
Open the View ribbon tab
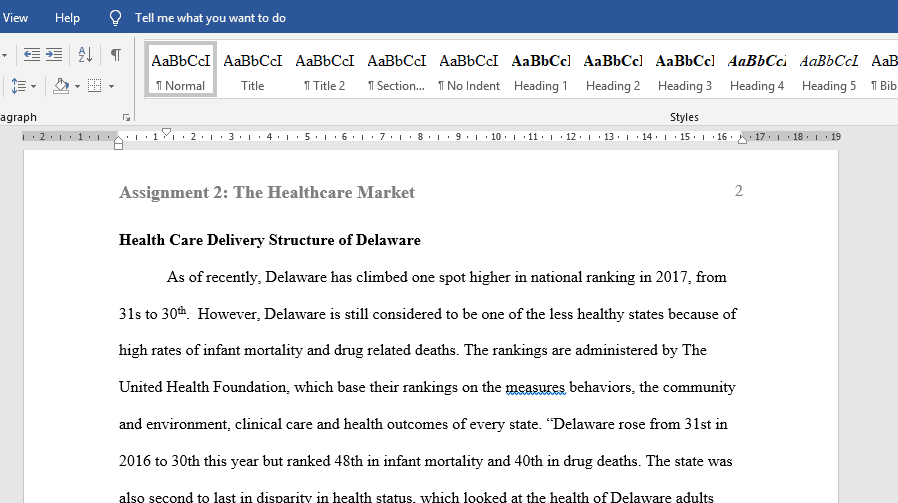click(15, 18)
